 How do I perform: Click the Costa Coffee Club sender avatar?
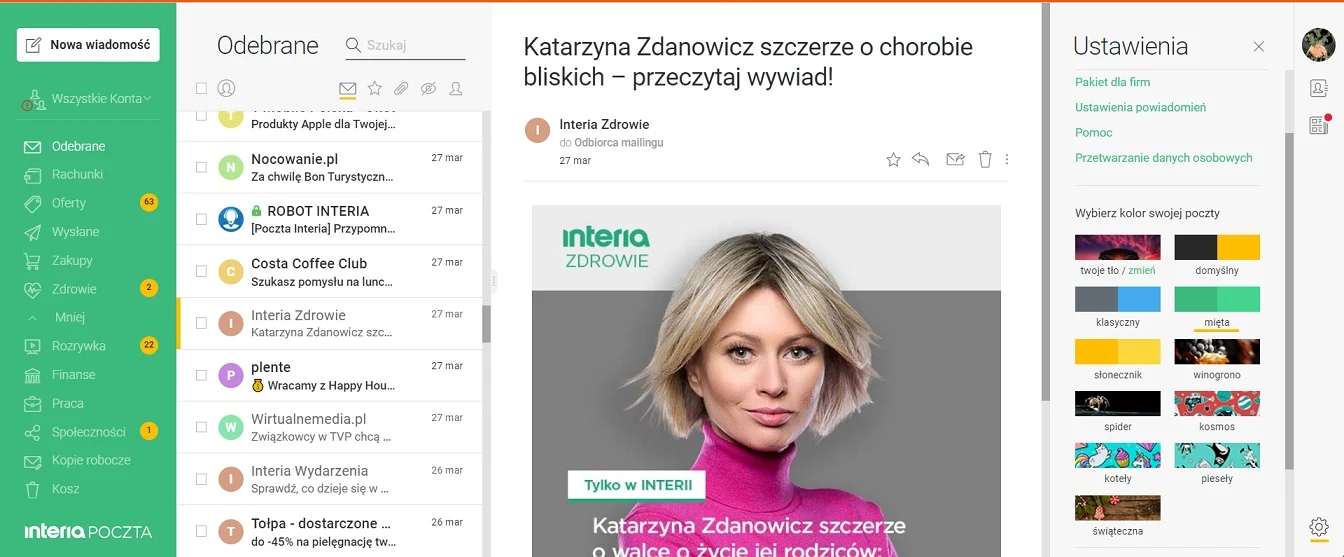click(x=231, y=271)
